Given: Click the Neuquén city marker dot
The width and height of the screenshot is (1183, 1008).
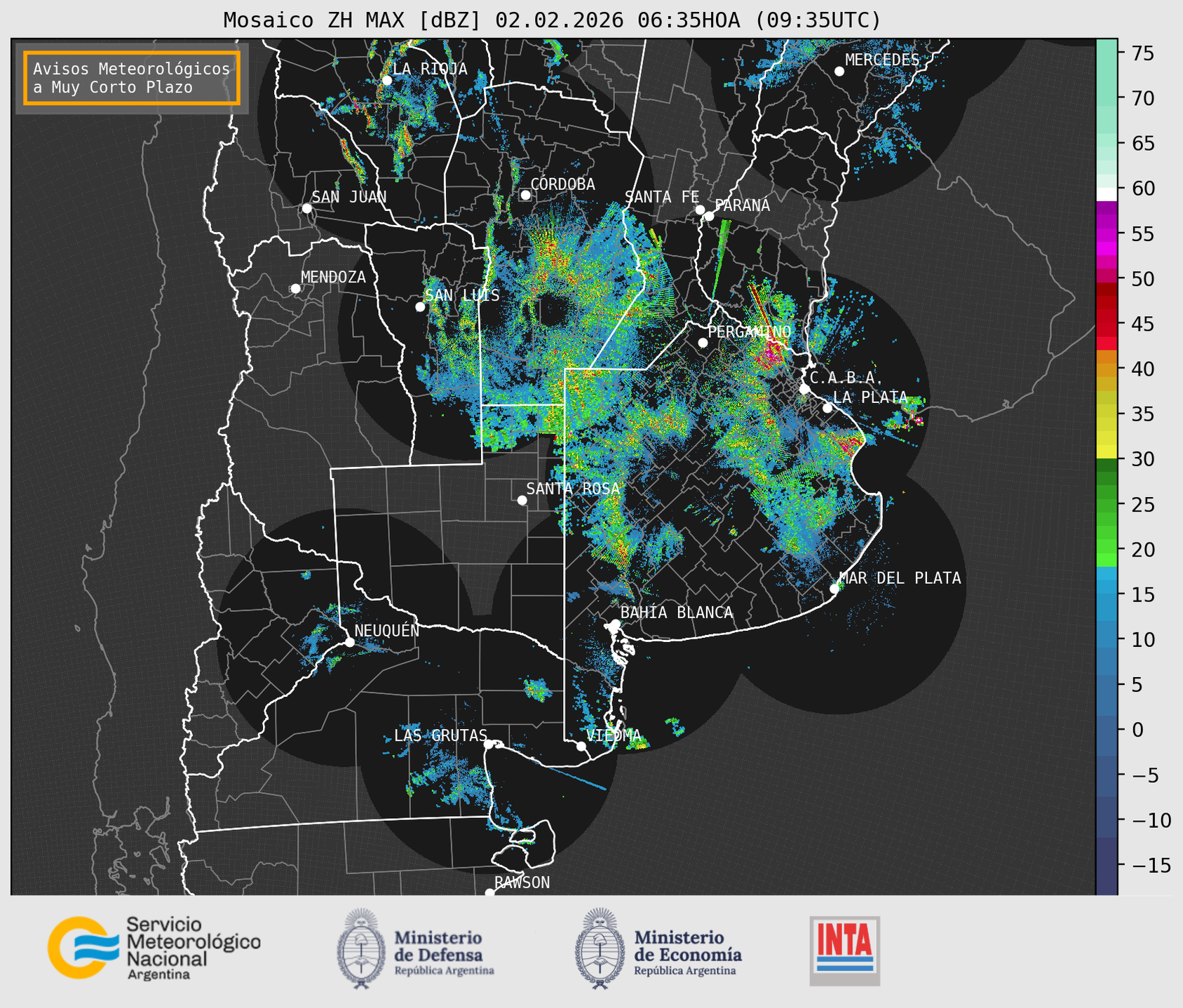Looking at the screenshot, I should [349, 642].
